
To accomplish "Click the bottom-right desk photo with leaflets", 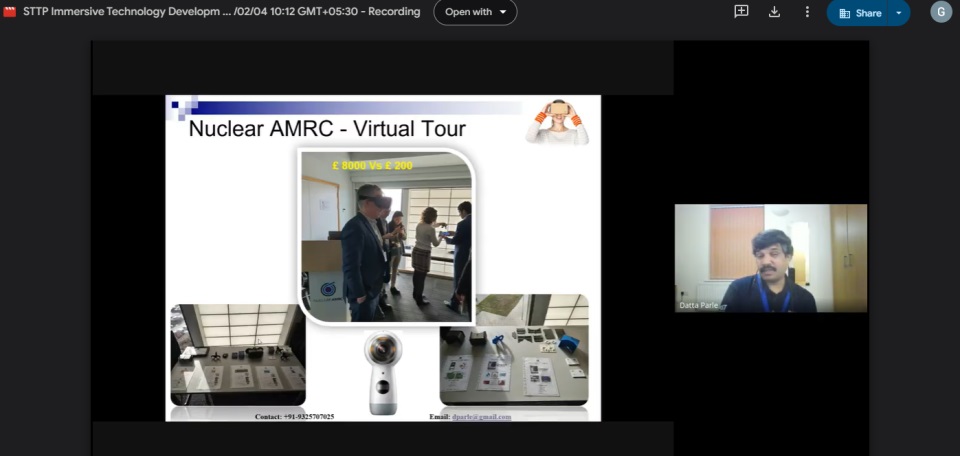I will (514, 349).
